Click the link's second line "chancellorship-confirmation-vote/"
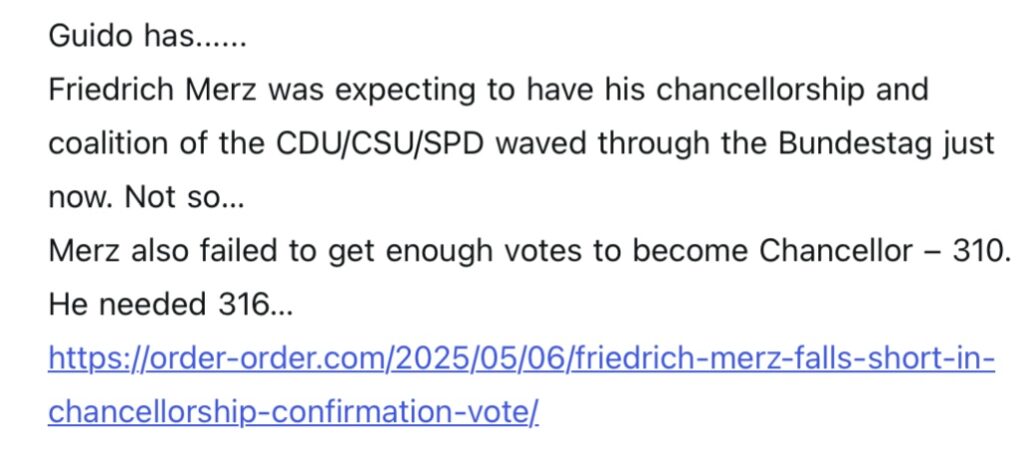1024x452 pixels. click(x=293, y=413)
